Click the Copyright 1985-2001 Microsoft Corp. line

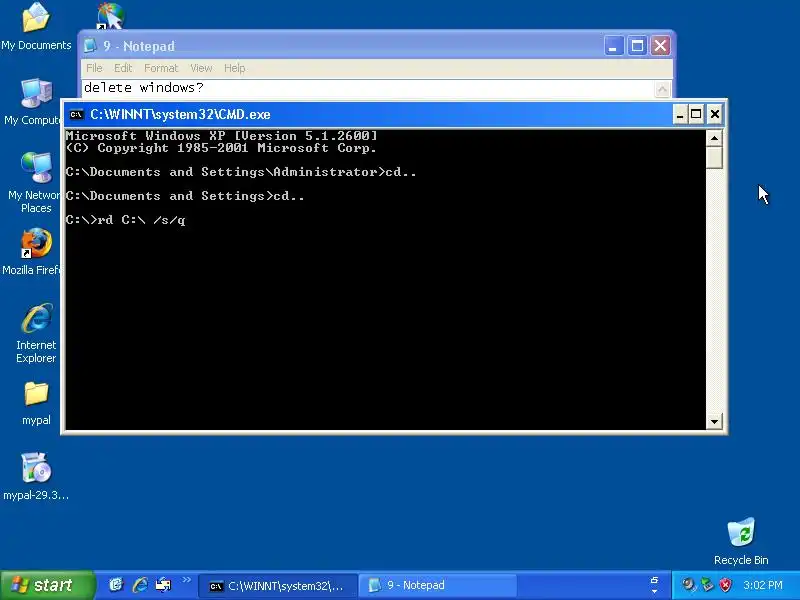pyautogui.click(x=221, y=148)
